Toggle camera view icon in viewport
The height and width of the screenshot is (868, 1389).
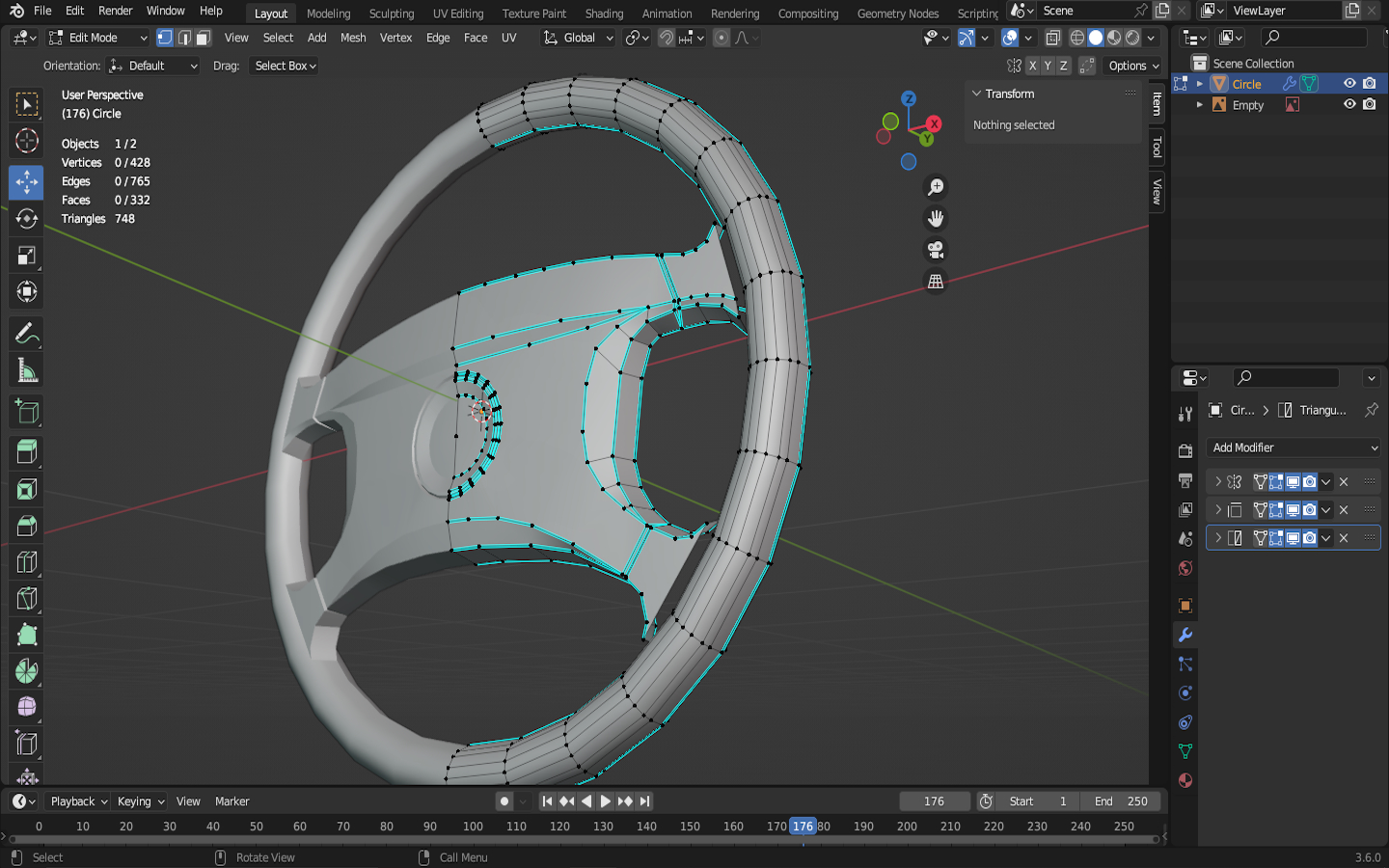pyautogui.click(x=935, y=250)
